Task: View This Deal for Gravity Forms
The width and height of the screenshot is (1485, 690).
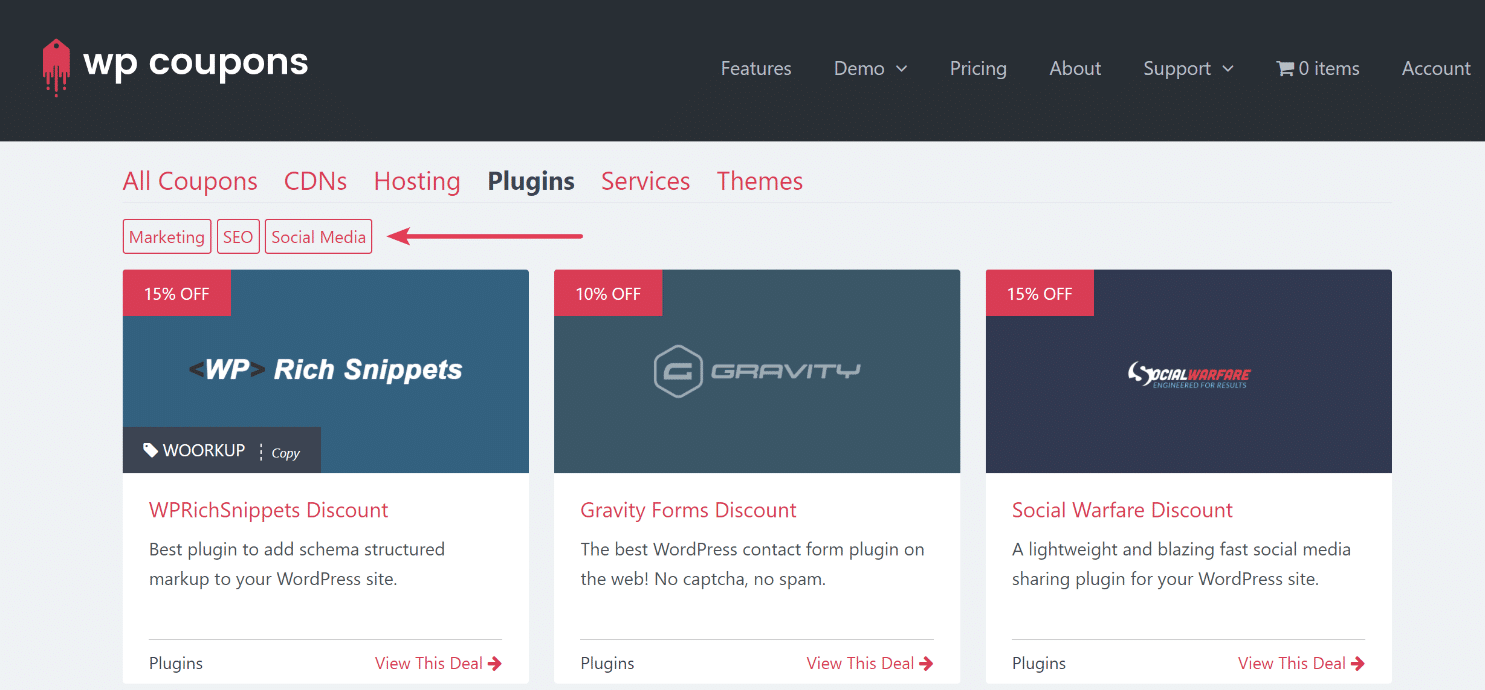Action: [870, 663]
